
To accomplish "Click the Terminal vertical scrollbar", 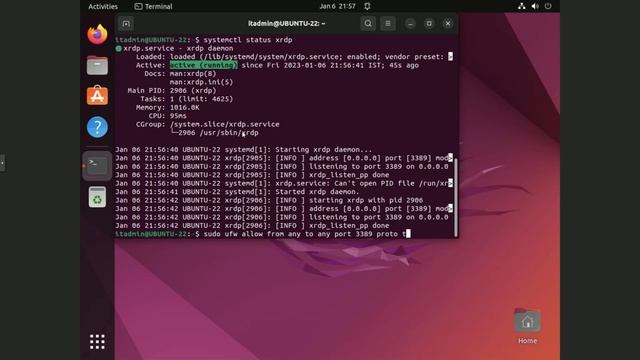I will [456, 198].
